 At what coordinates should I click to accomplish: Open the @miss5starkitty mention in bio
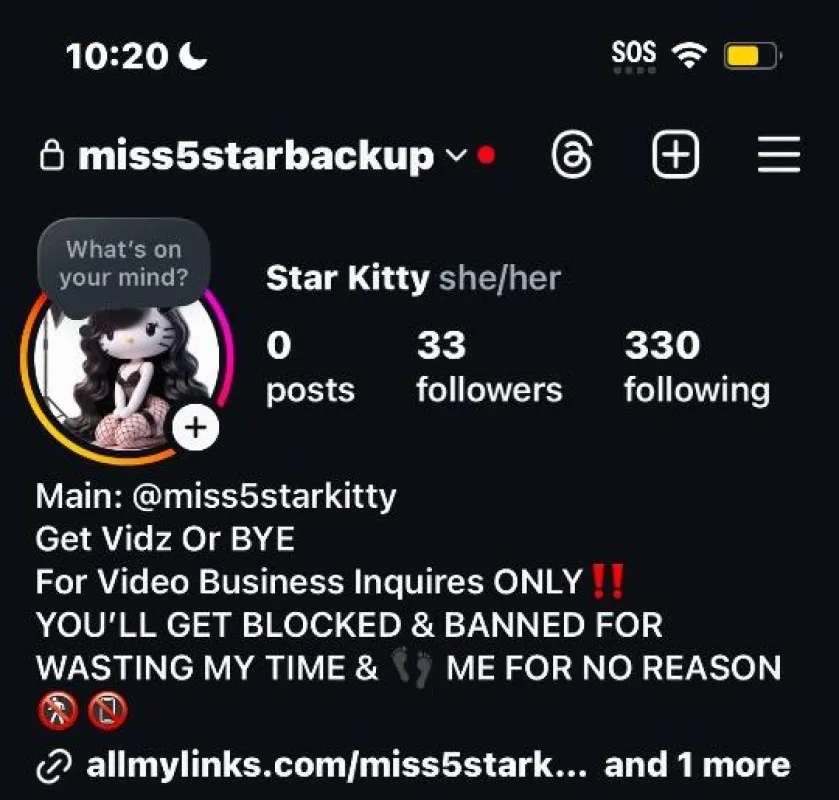pos(264,497)
